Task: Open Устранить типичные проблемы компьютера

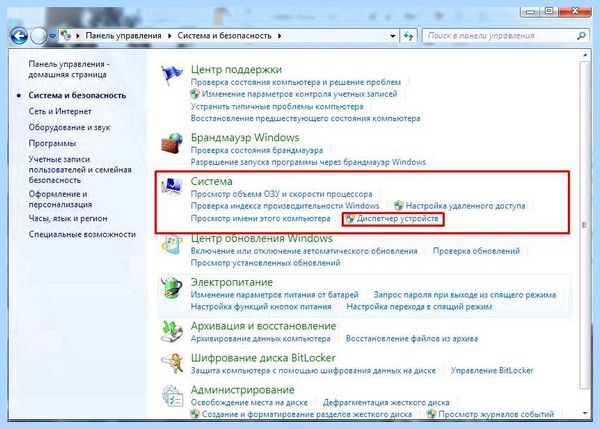Action: [277, 106]
